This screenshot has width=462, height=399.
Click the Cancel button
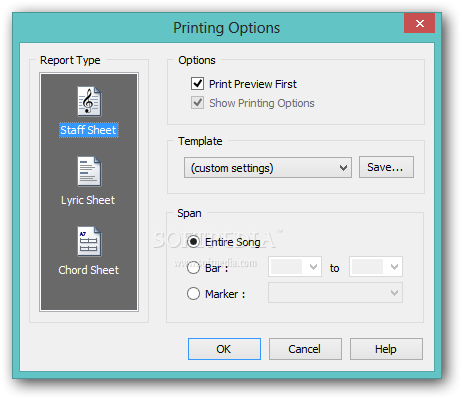pyautogui.click(x=305, y=349)
